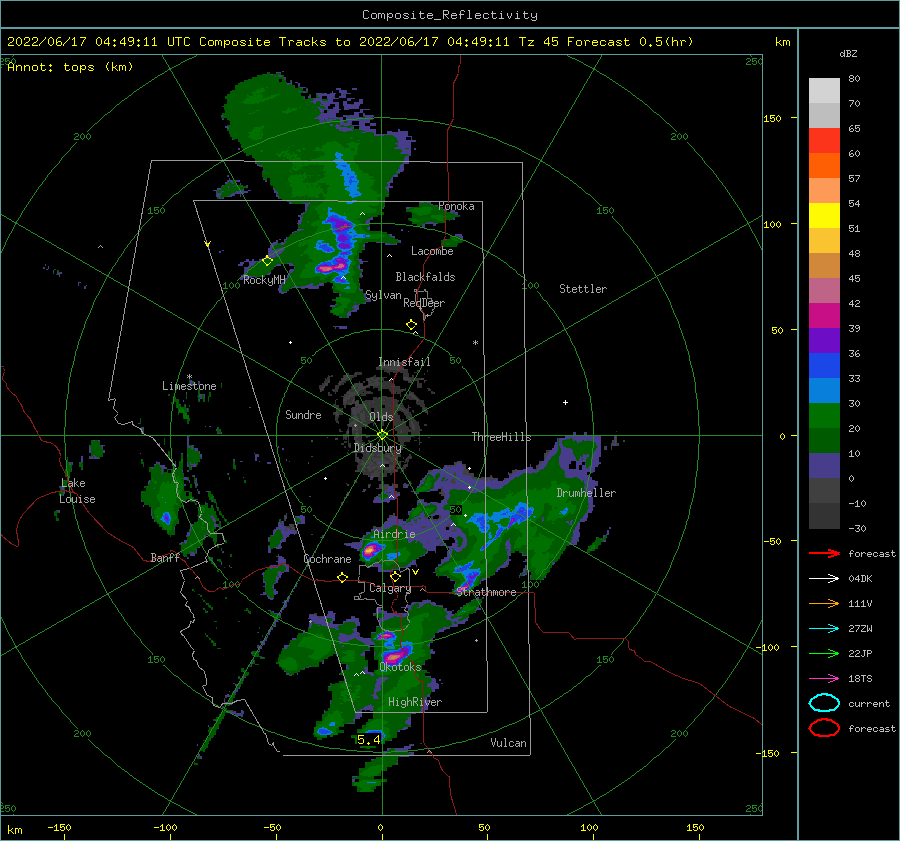
Task: Click the Airdrie label
Action: 394,534
